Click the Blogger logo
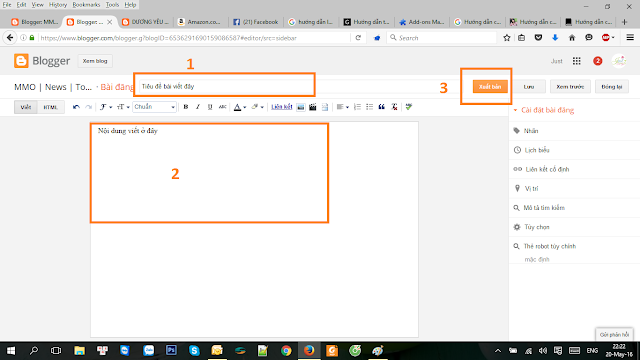Image resolution: width=640 pixels, height=360 pixels. pyautogui.click(x=42, y=61)
